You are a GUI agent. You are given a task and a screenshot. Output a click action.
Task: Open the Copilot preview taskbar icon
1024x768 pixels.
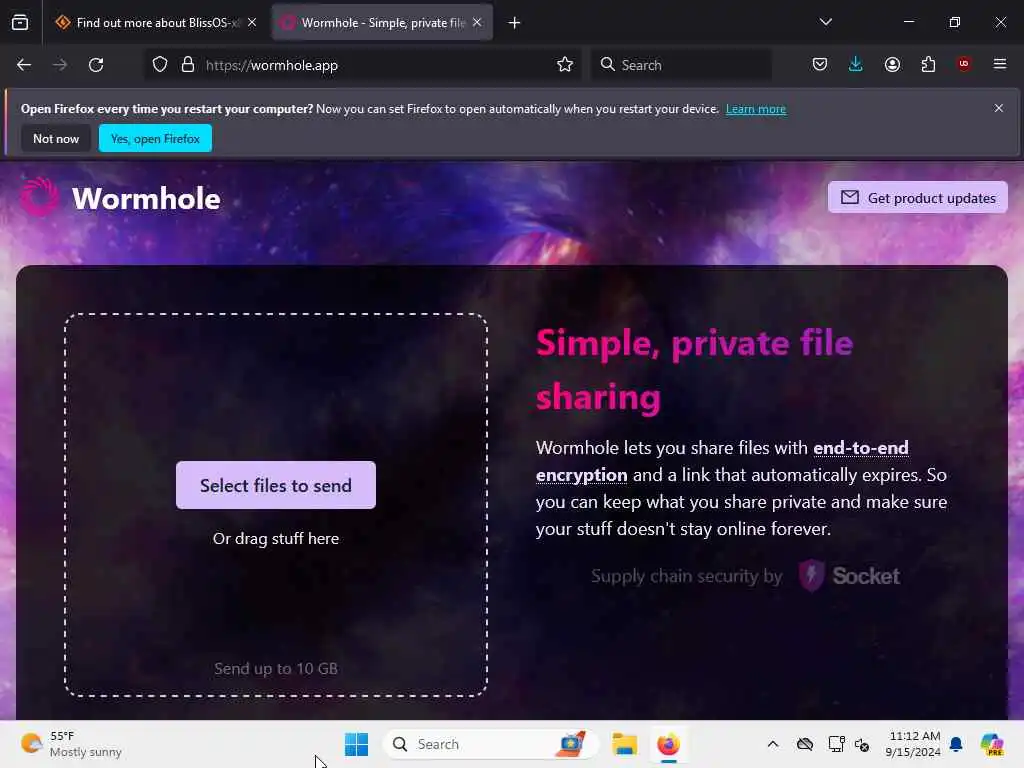tap(992, 744)
